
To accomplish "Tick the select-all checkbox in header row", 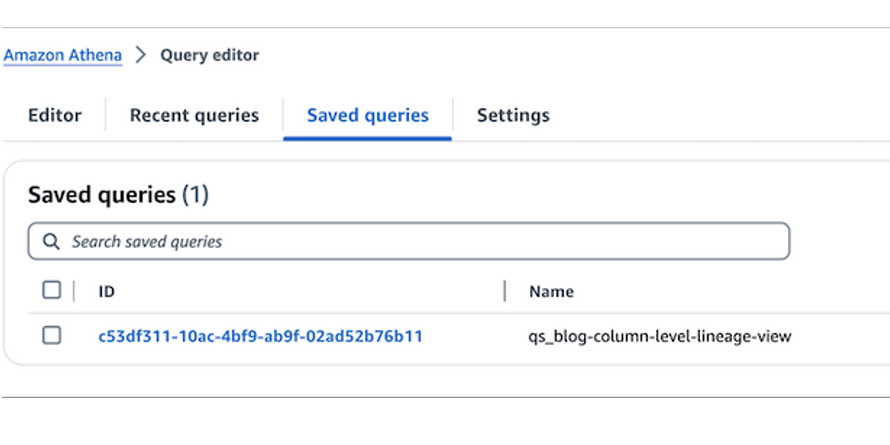I will pyautogui.click(x=52, y=291).
